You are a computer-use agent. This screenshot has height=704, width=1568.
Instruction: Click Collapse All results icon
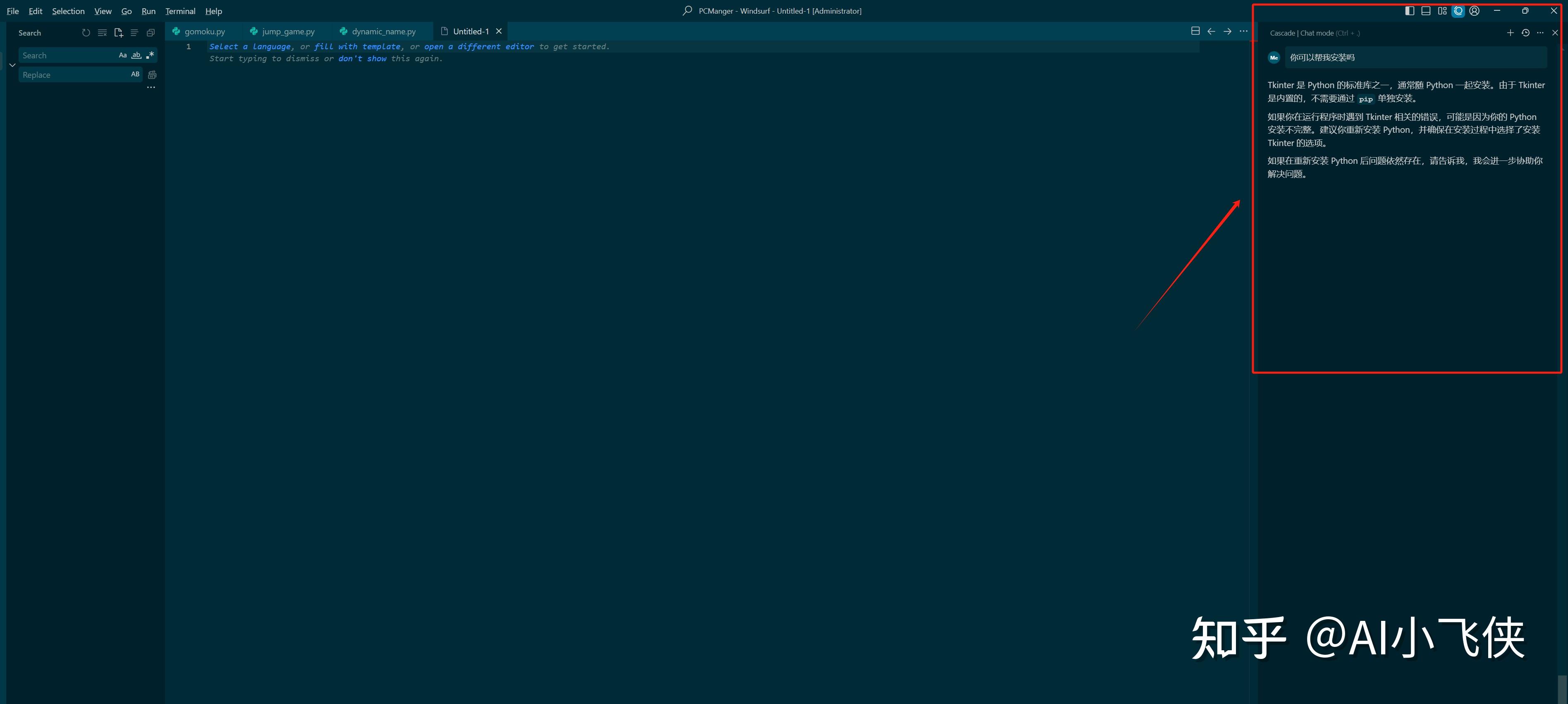coord(151,33)
